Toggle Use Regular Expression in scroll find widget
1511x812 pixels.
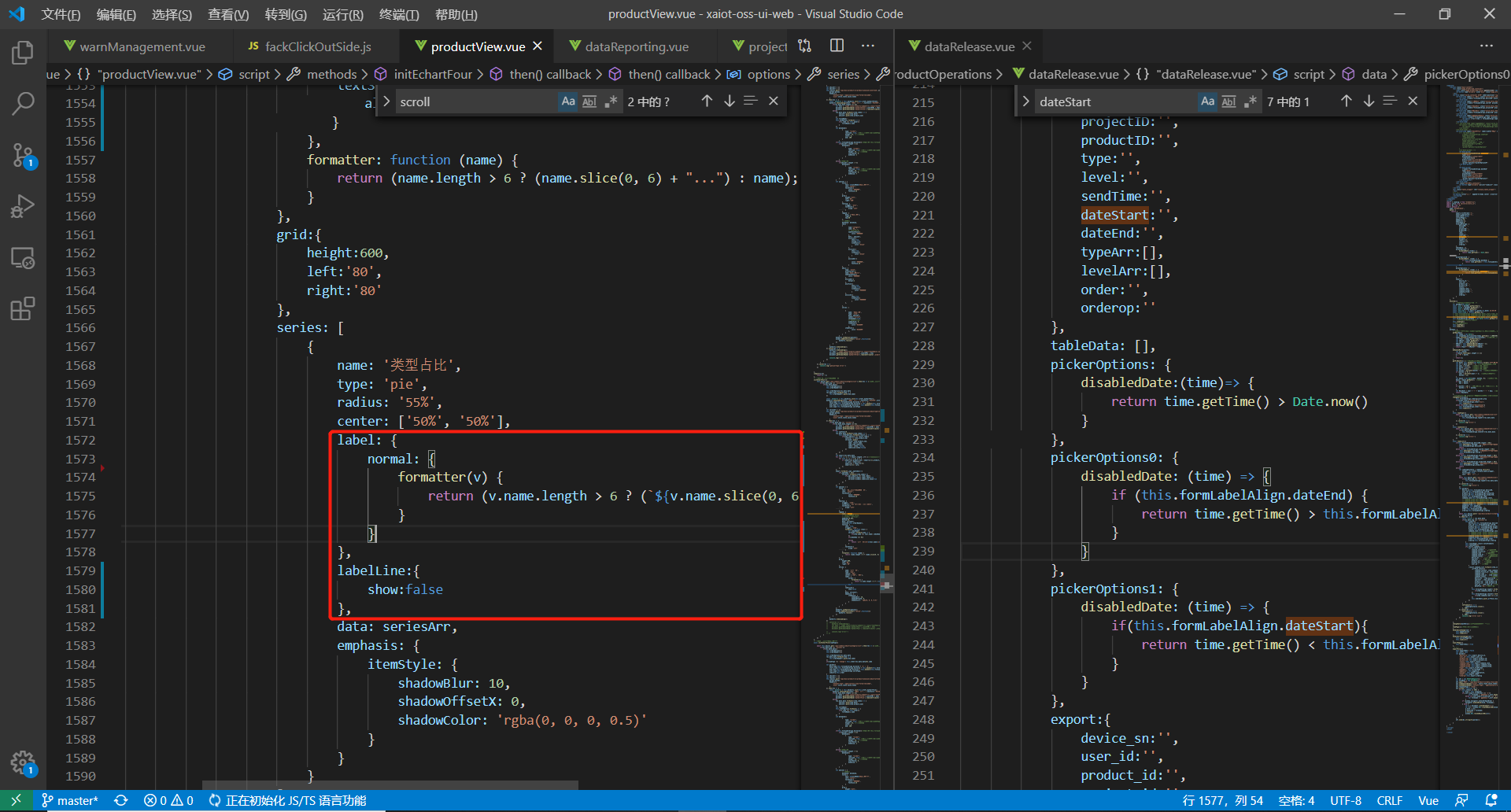pos(611,101)
